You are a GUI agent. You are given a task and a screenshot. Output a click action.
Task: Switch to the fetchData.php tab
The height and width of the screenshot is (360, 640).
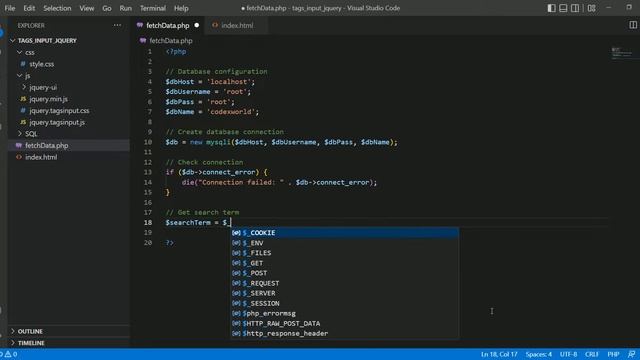point(167,25)
